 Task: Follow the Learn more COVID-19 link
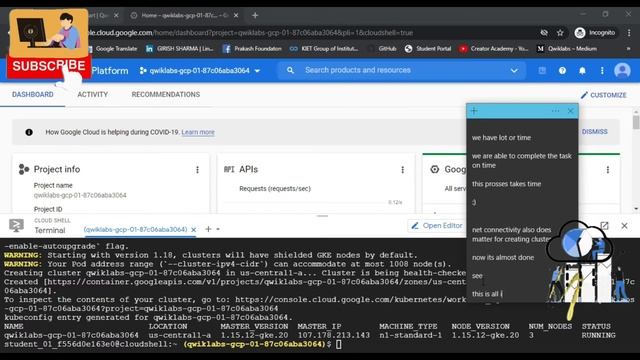(198, 132)
